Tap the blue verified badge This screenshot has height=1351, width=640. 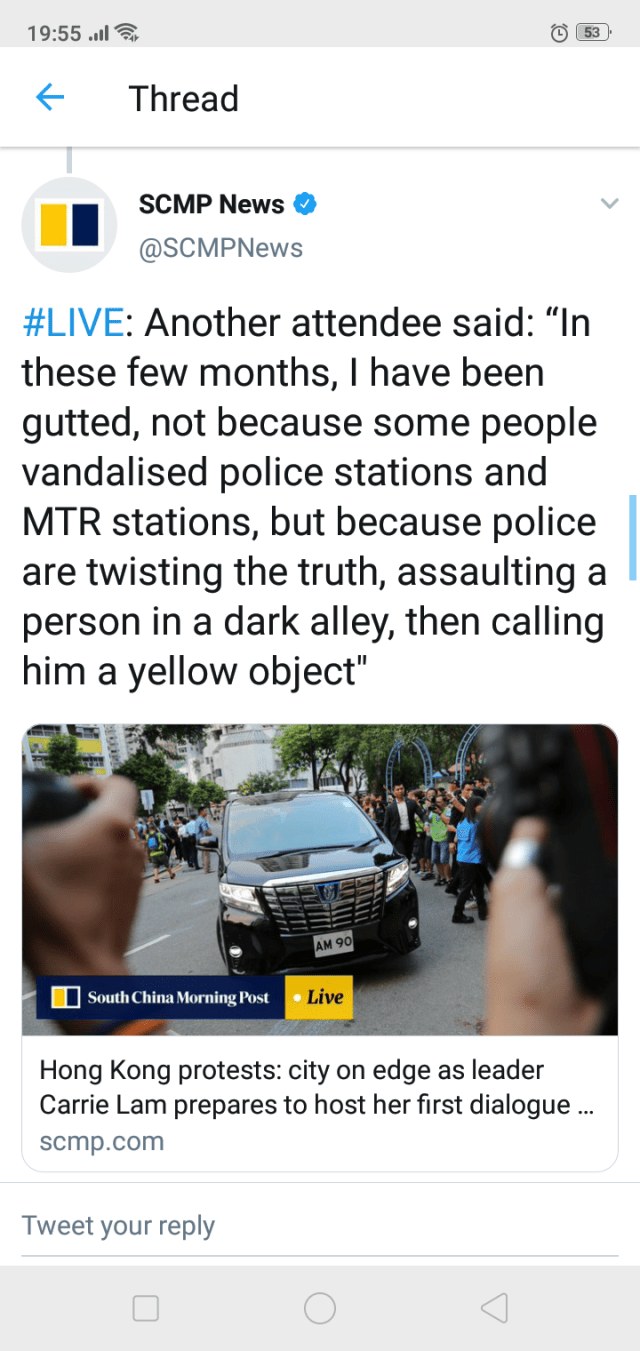coord(304,204)
